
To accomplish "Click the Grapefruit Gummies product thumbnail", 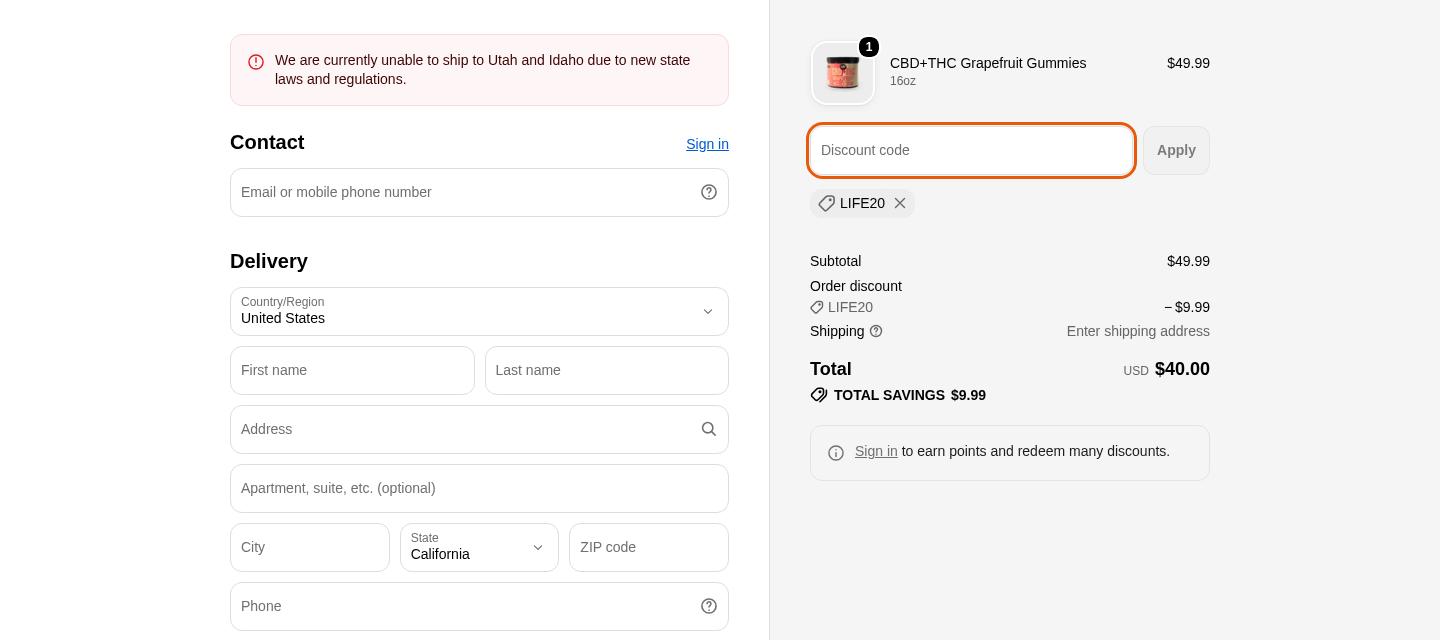I will (843, 73).
